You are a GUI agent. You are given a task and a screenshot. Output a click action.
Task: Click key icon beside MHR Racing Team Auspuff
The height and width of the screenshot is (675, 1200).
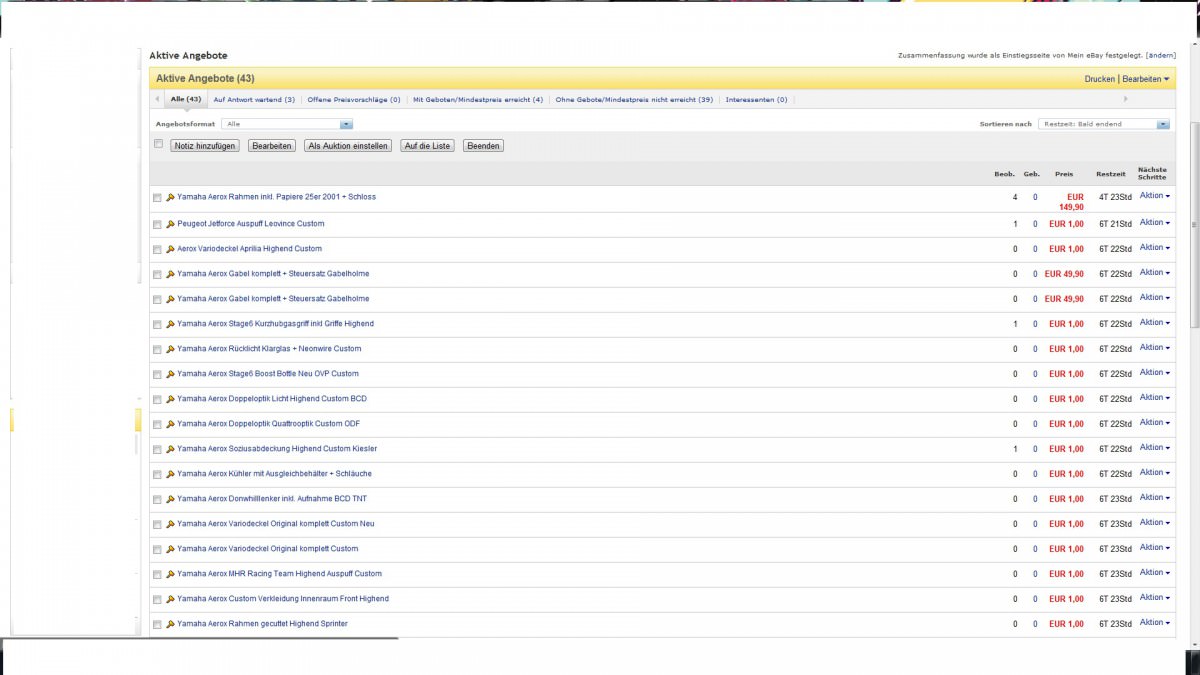pyautogui.click(x=170, y=574)
